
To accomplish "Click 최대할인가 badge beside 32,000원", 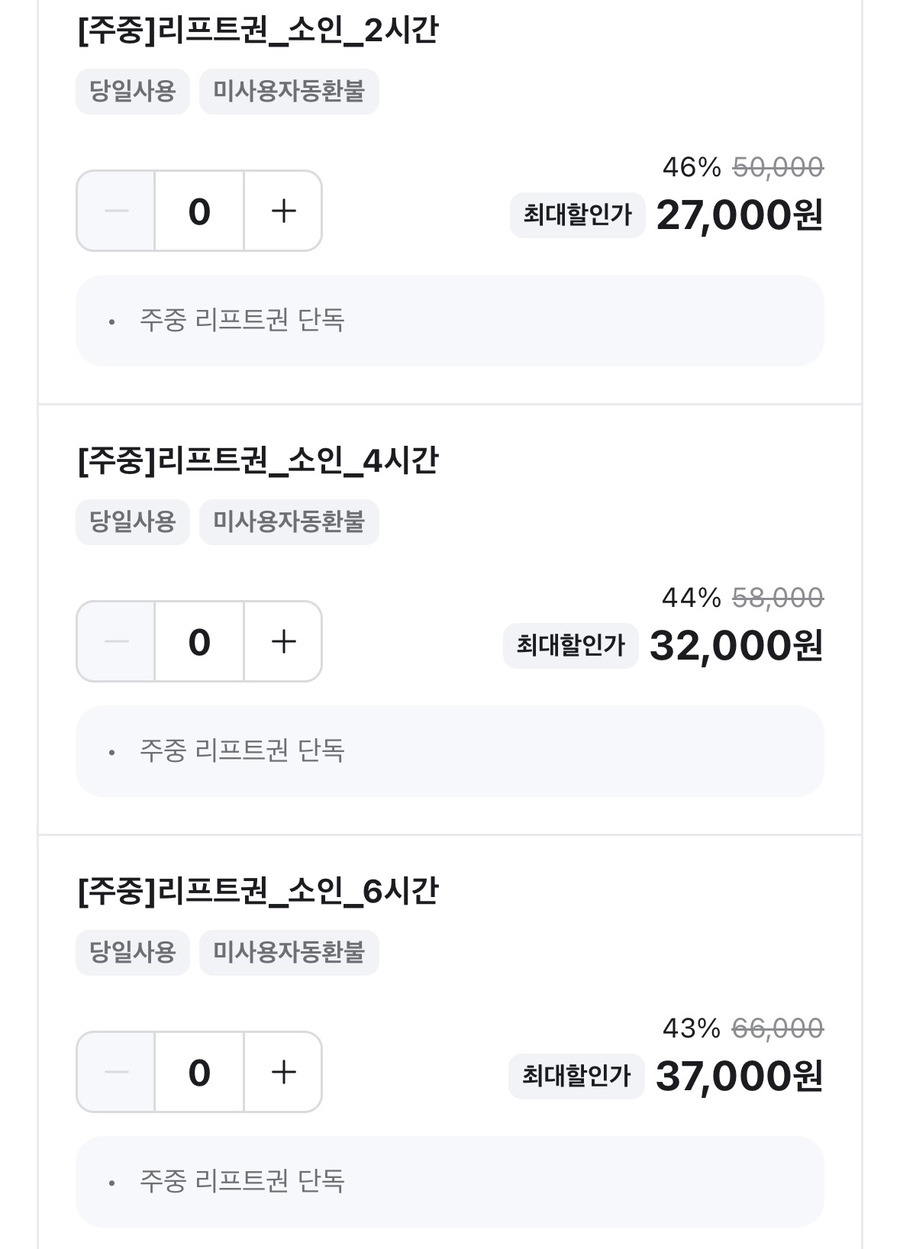I will 571,646.
